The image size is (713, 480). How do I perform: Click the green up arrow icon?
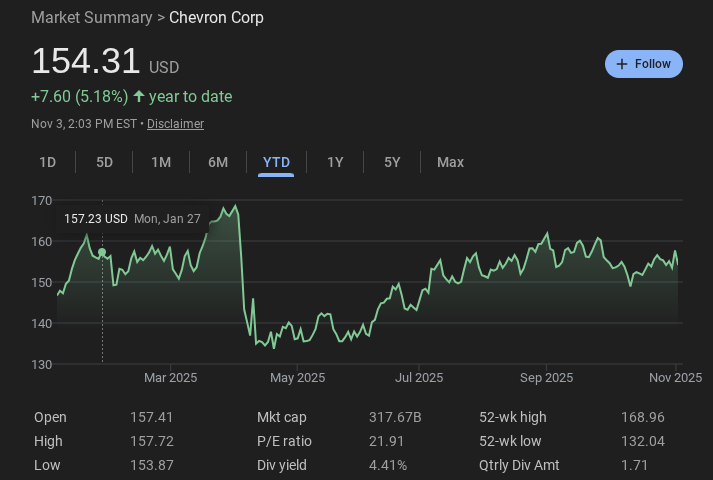coord(139,97)
